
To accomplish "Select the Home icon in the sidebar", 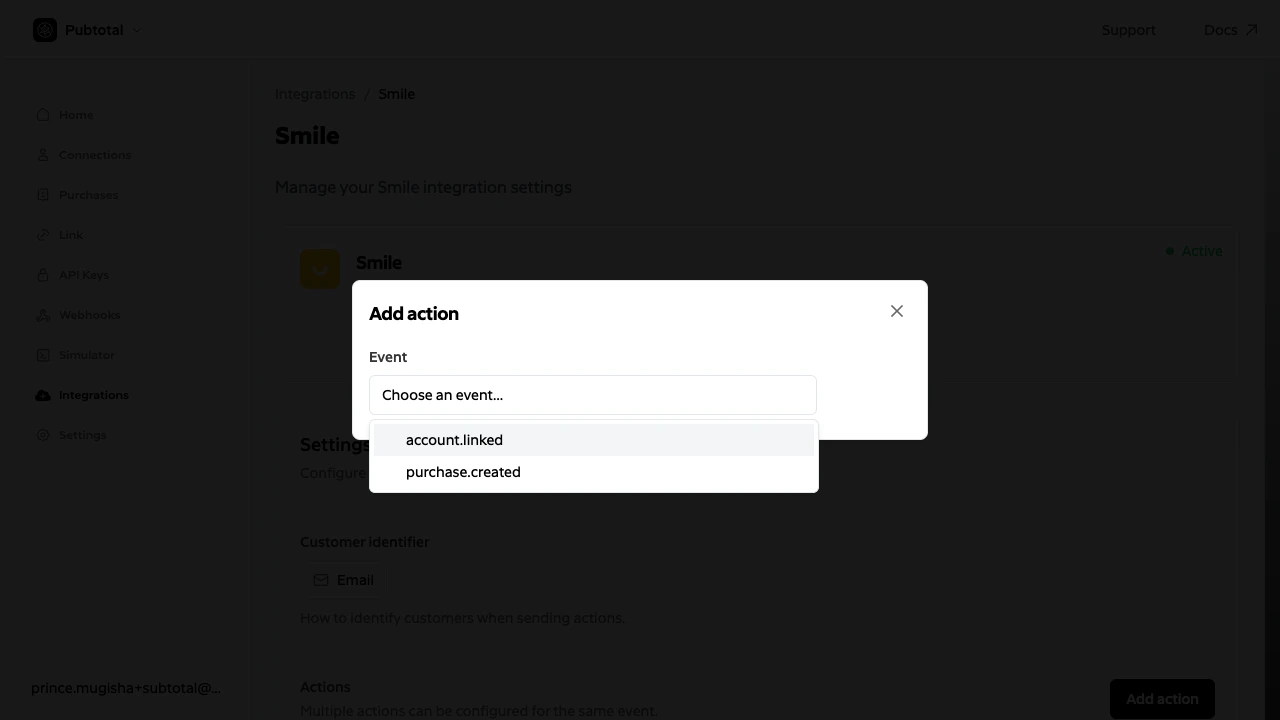I will click(x=43, y=115).
